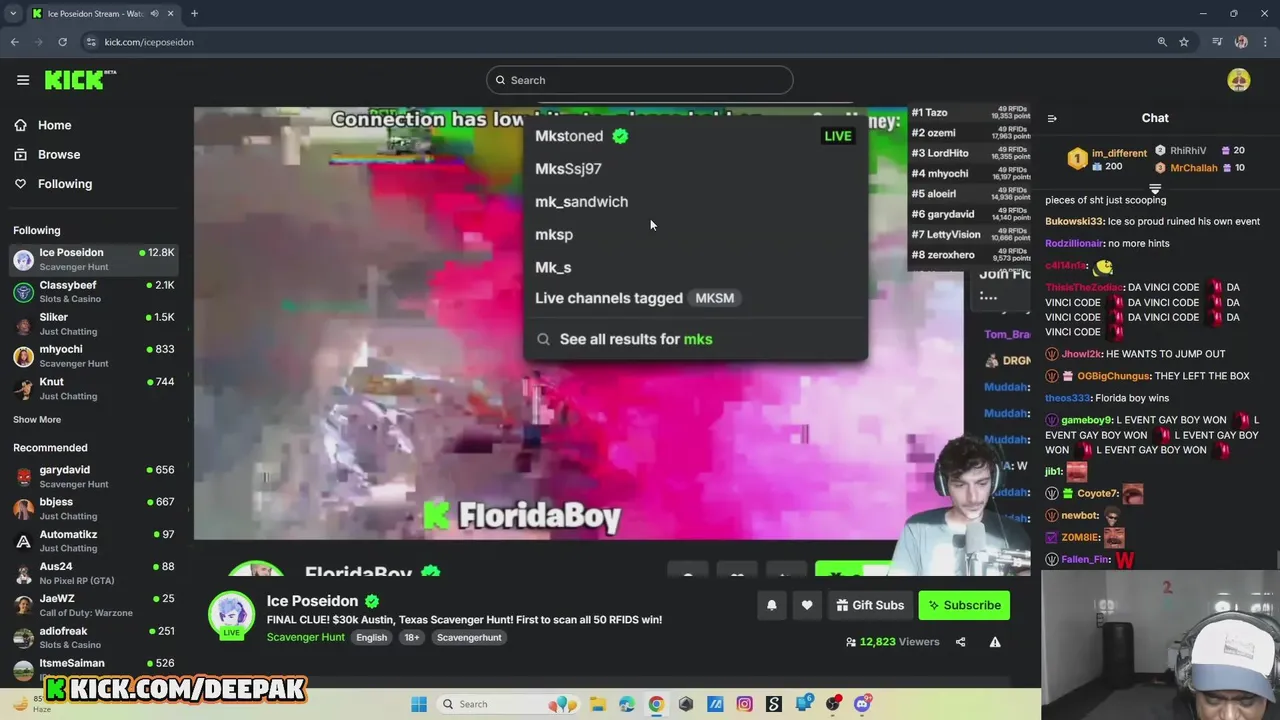Click the report warning triangle icon
The height and width of the screenshot is (720, 1280).
click(x=995, y=642)
